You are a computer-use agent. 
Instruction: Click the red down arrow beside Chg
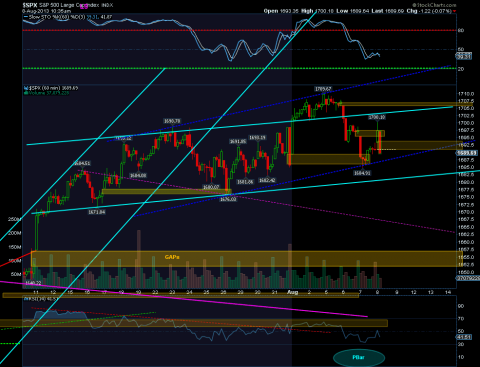454,11
